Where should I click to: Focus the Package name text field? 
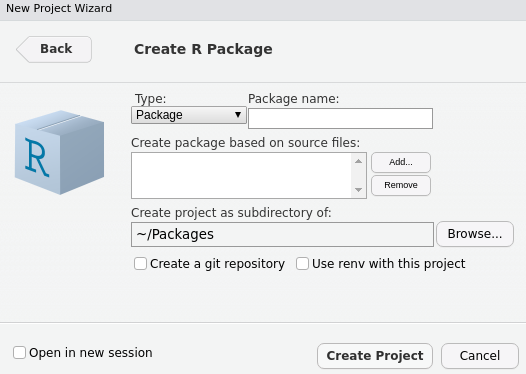[340, 118]
